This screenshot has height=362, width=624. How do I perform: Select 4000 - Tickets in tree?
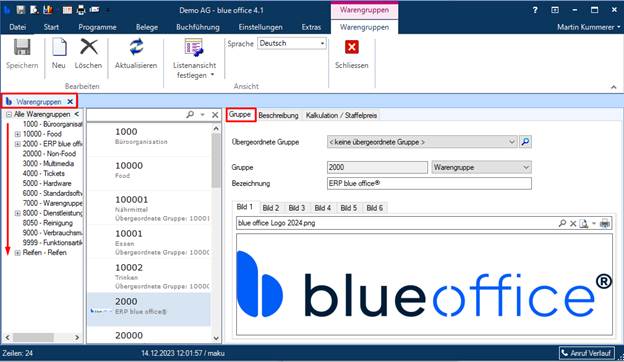[43, 173]
